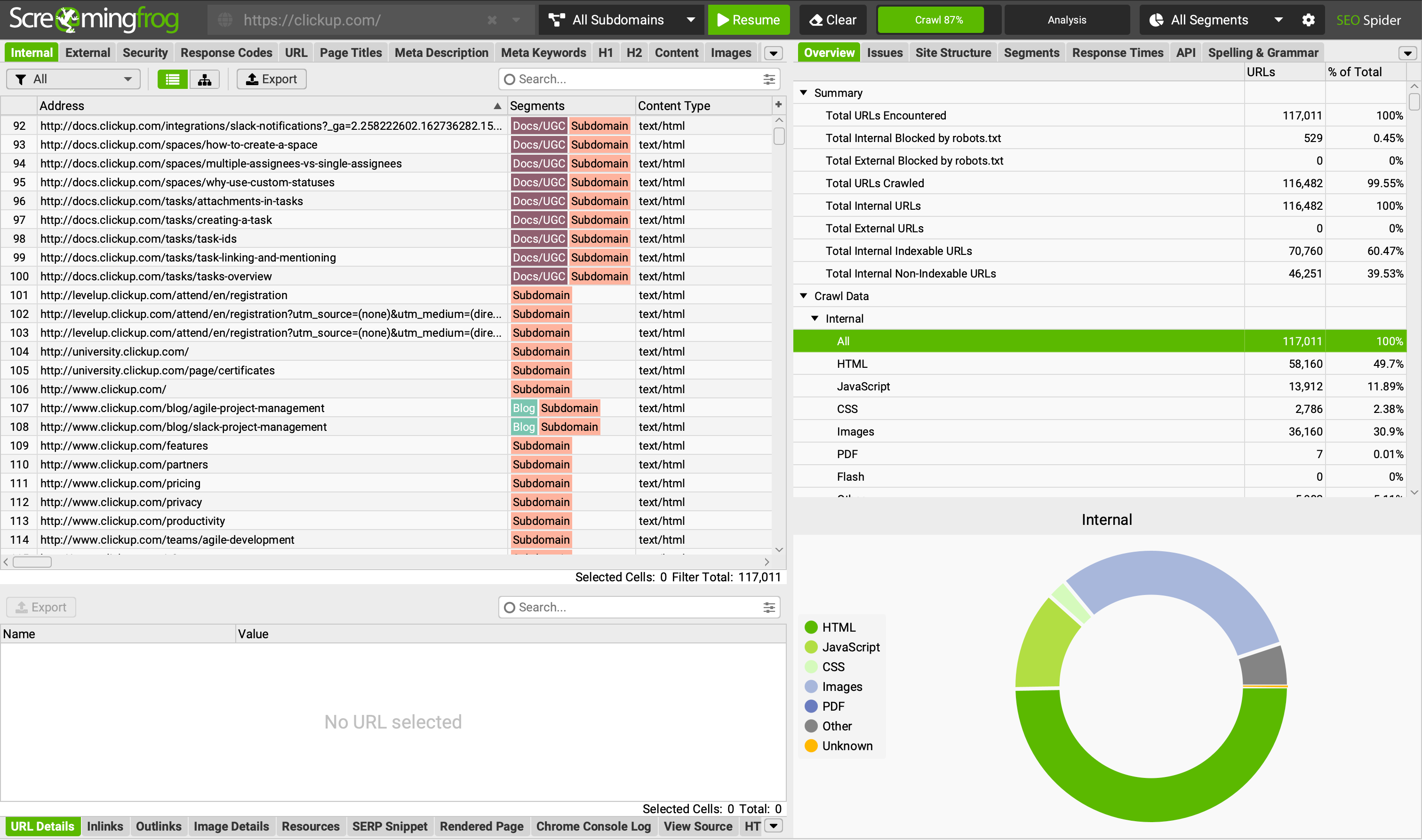The width and height of the screenshot is (1422, 840).
Task: Open lower search filter options icon
Action: click(x=768, y=607)
